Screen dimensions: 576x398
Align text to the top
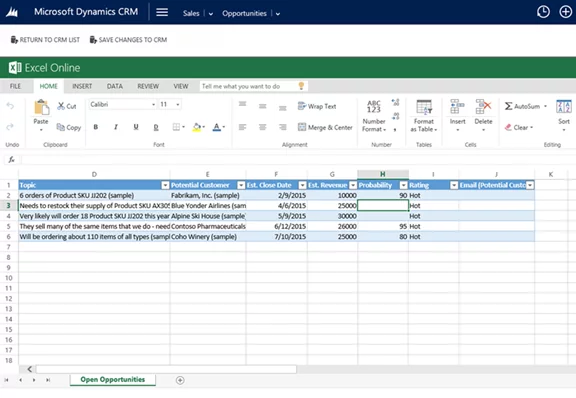click(x=242, y=104)
